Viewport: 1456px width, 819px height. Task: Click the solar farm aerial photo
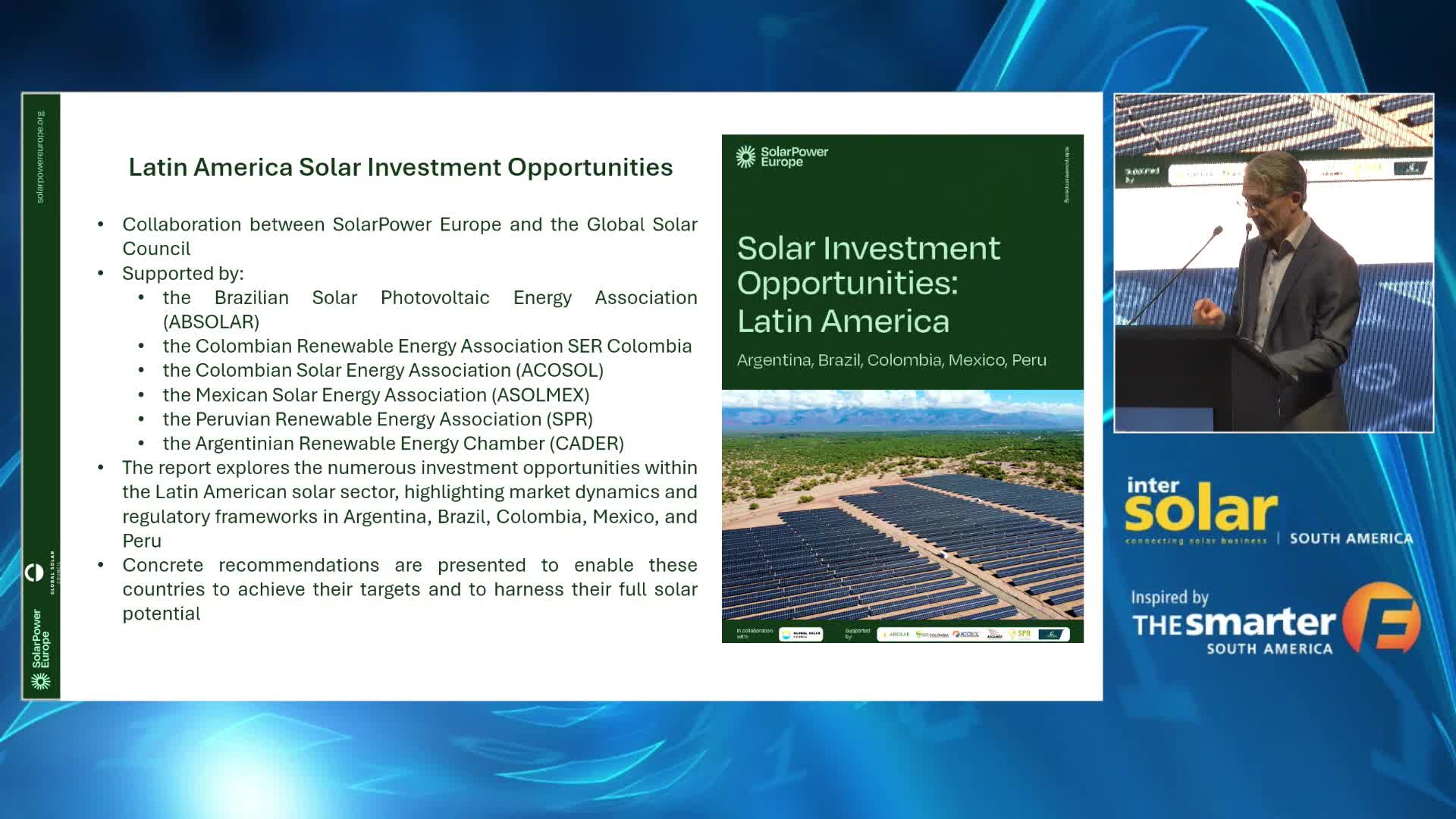click(x=902, y=505)
